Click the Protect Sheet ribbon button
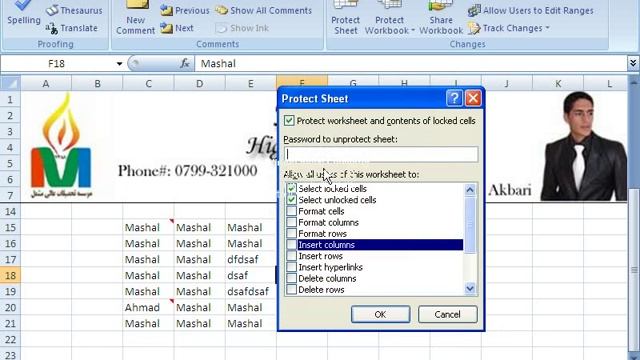This screenshot has height=360, width=640. [x=345, y=18]
